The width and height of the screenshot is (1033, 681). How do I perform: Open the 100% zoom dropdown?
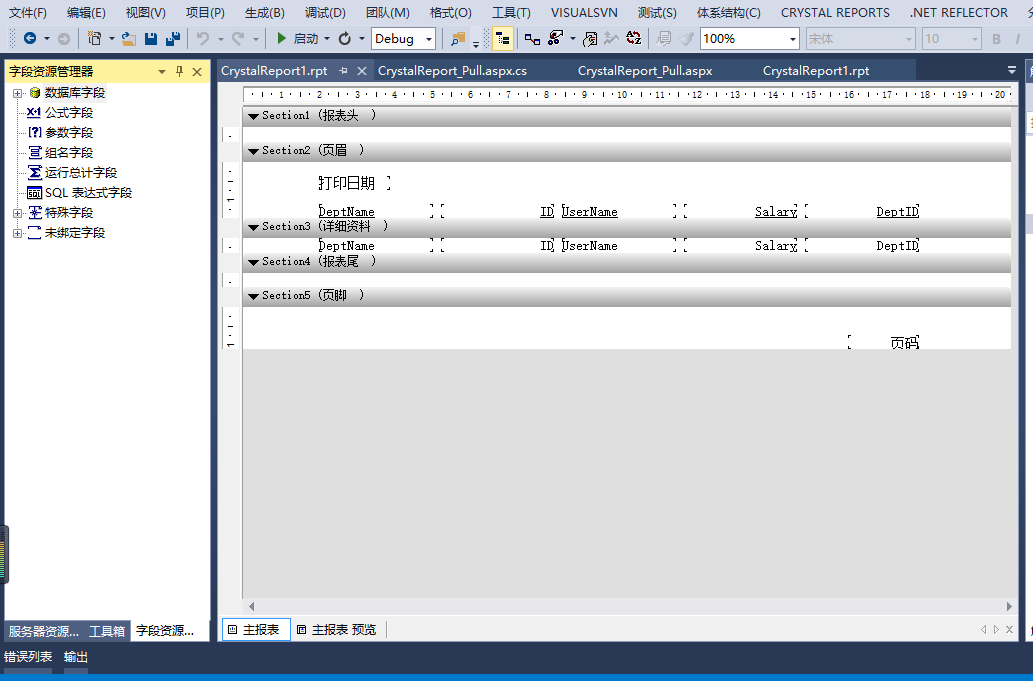(793, 39)
